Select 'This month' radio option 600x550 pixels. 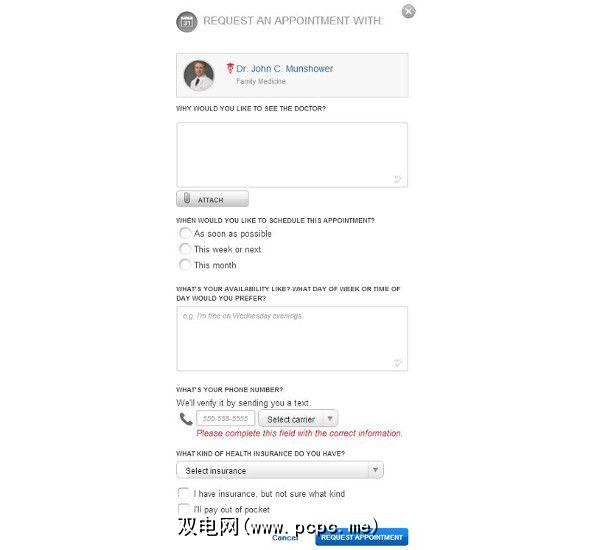tap(185, 265)
